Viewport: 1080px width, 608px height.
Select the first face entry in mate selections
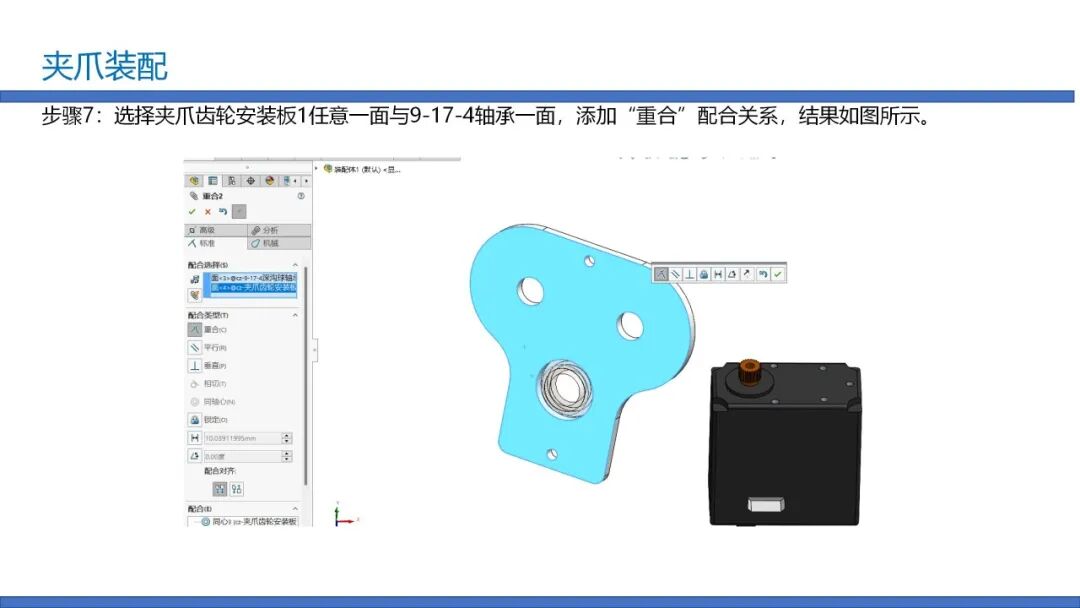point(253,277)
